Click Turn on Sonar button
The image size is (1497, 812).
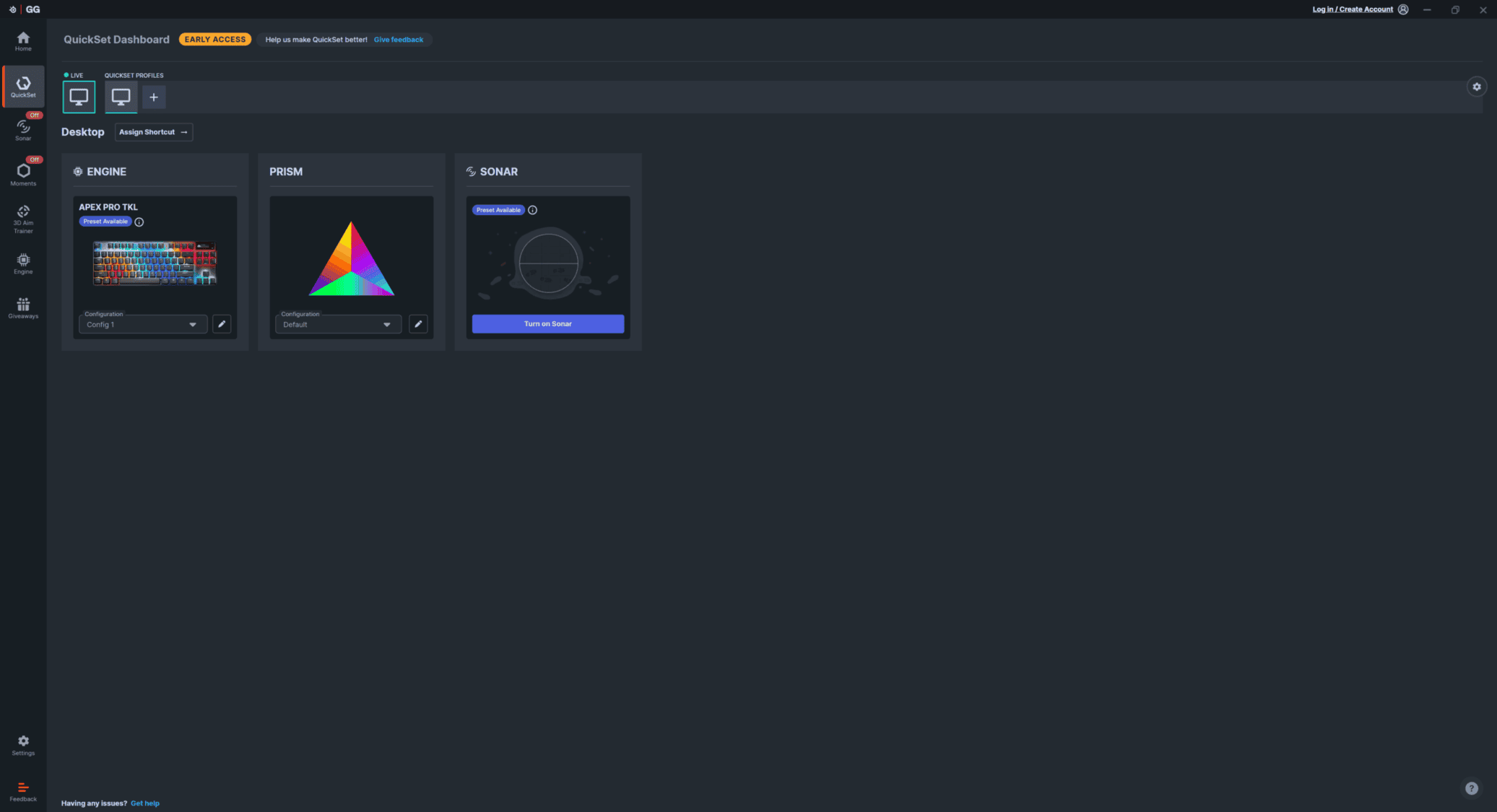pyautogui.click(x=548, y=323)
